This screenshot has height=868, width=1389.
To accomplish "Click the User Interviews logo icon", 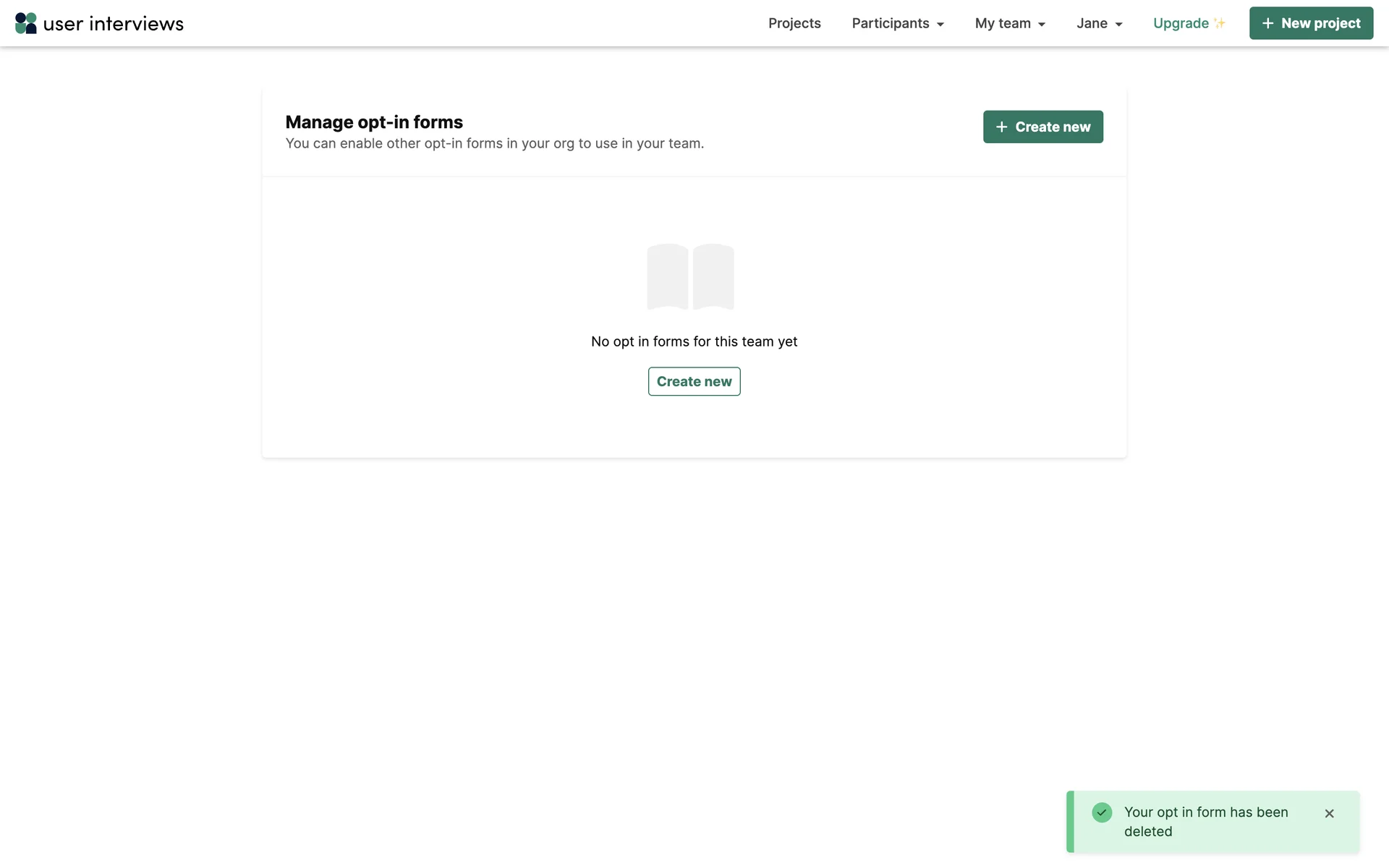I will click(26, 23).
